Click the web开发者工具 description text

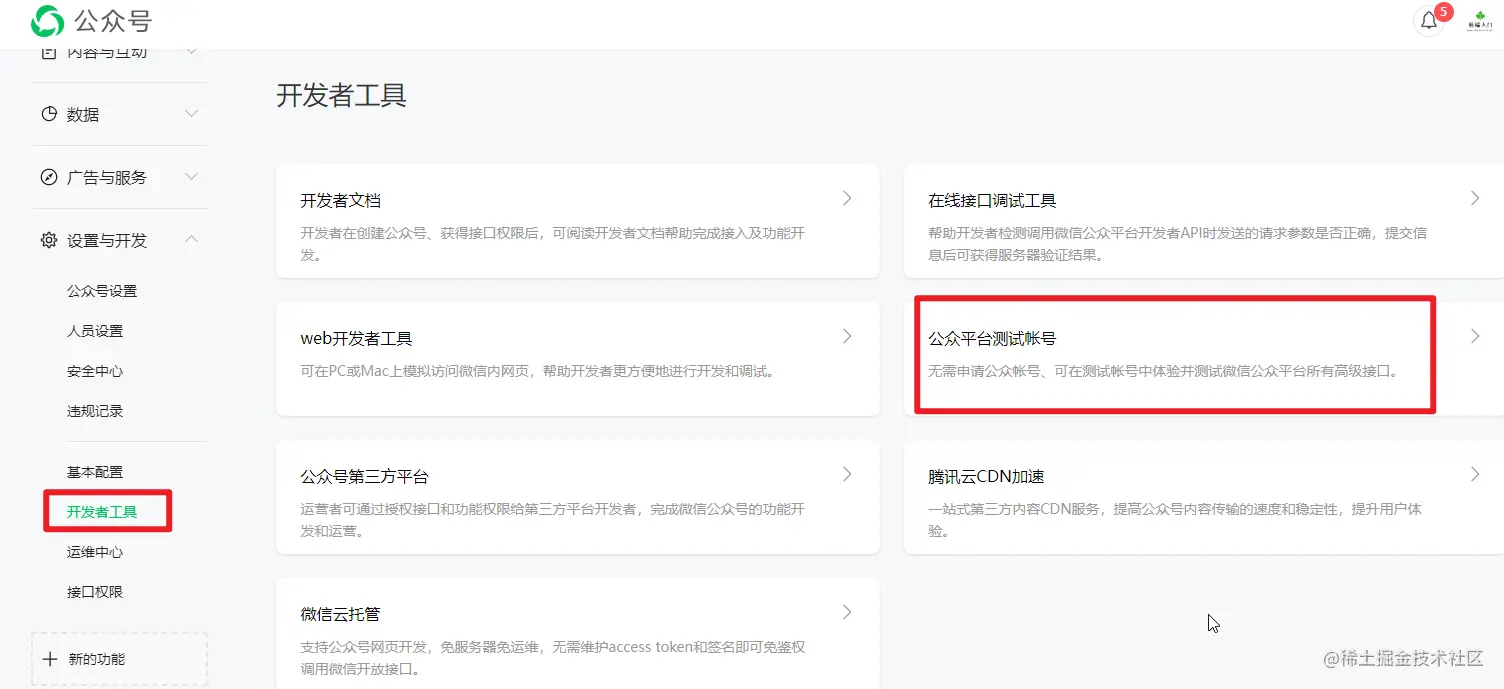tap(538, 371)
